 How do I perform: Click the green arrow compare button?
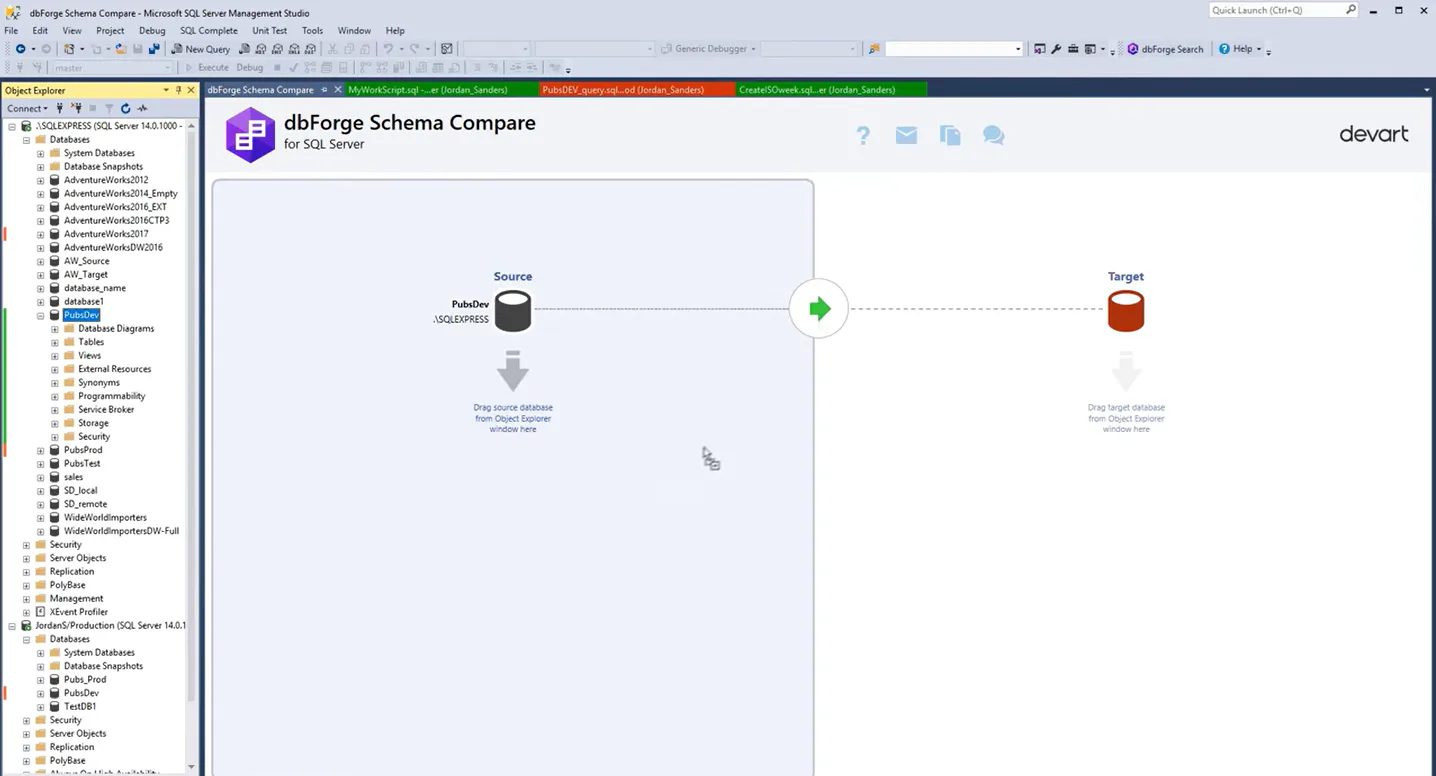click(819, 309)
